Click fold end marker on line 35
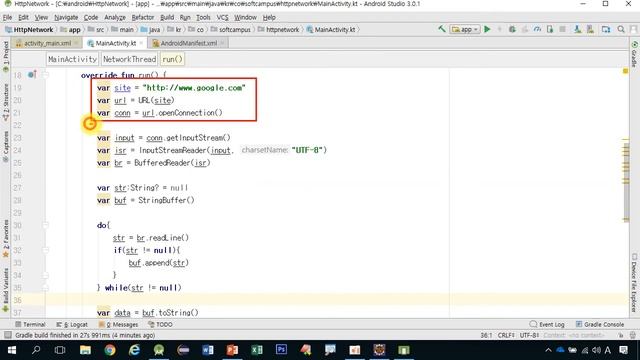This screenshot has width=640, height=360. (x=46, y=288)
